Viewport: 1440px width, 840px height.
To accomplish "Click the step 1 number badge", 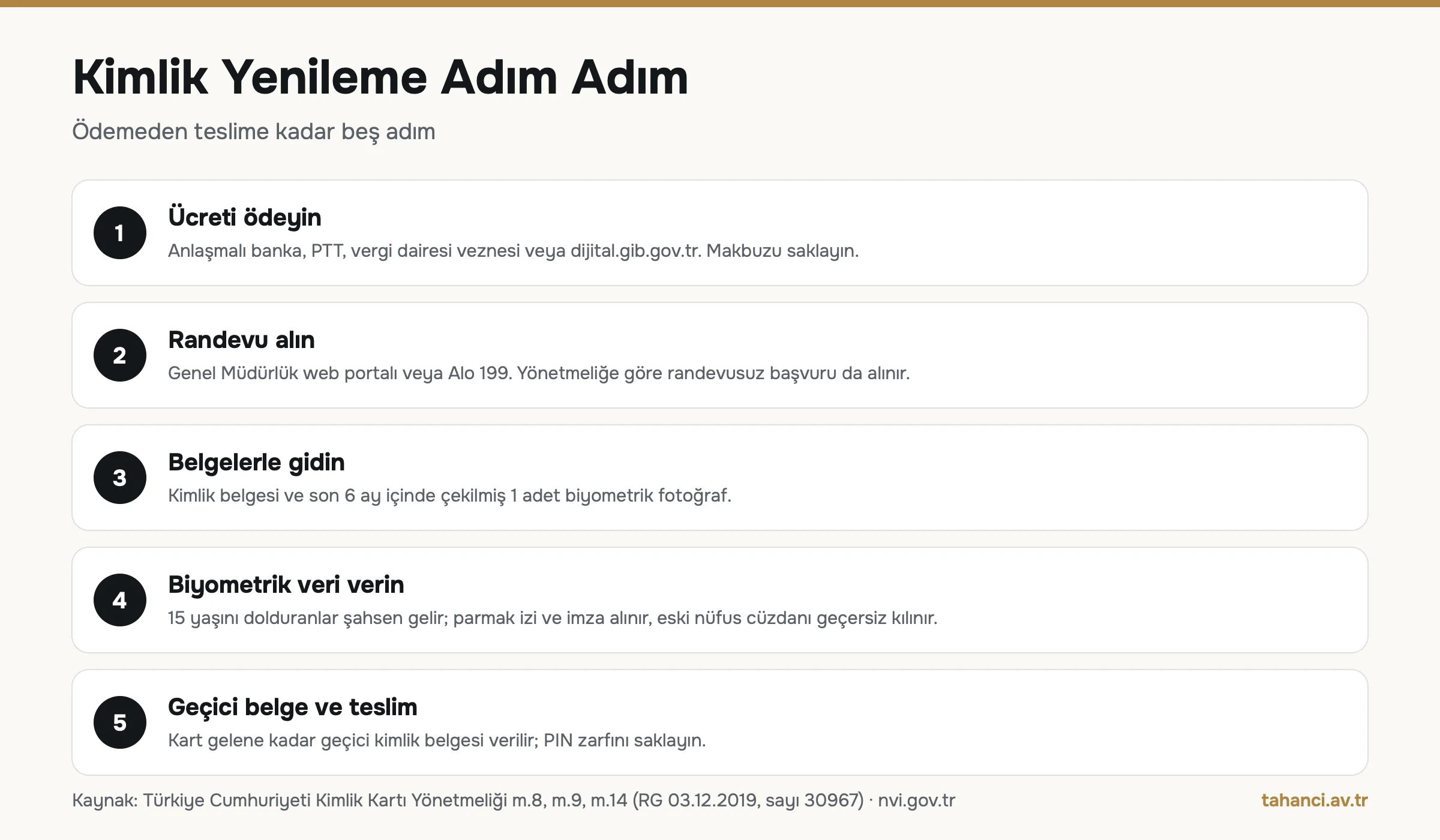I will pos(120,233).
